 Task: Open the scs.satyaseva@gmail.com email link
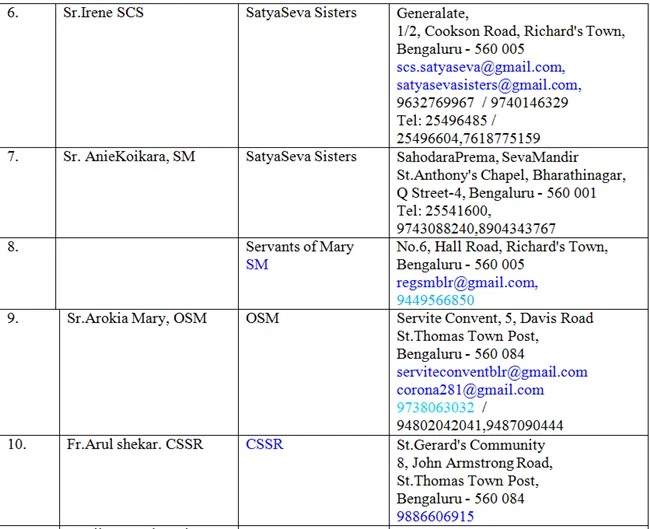(481, 67)
